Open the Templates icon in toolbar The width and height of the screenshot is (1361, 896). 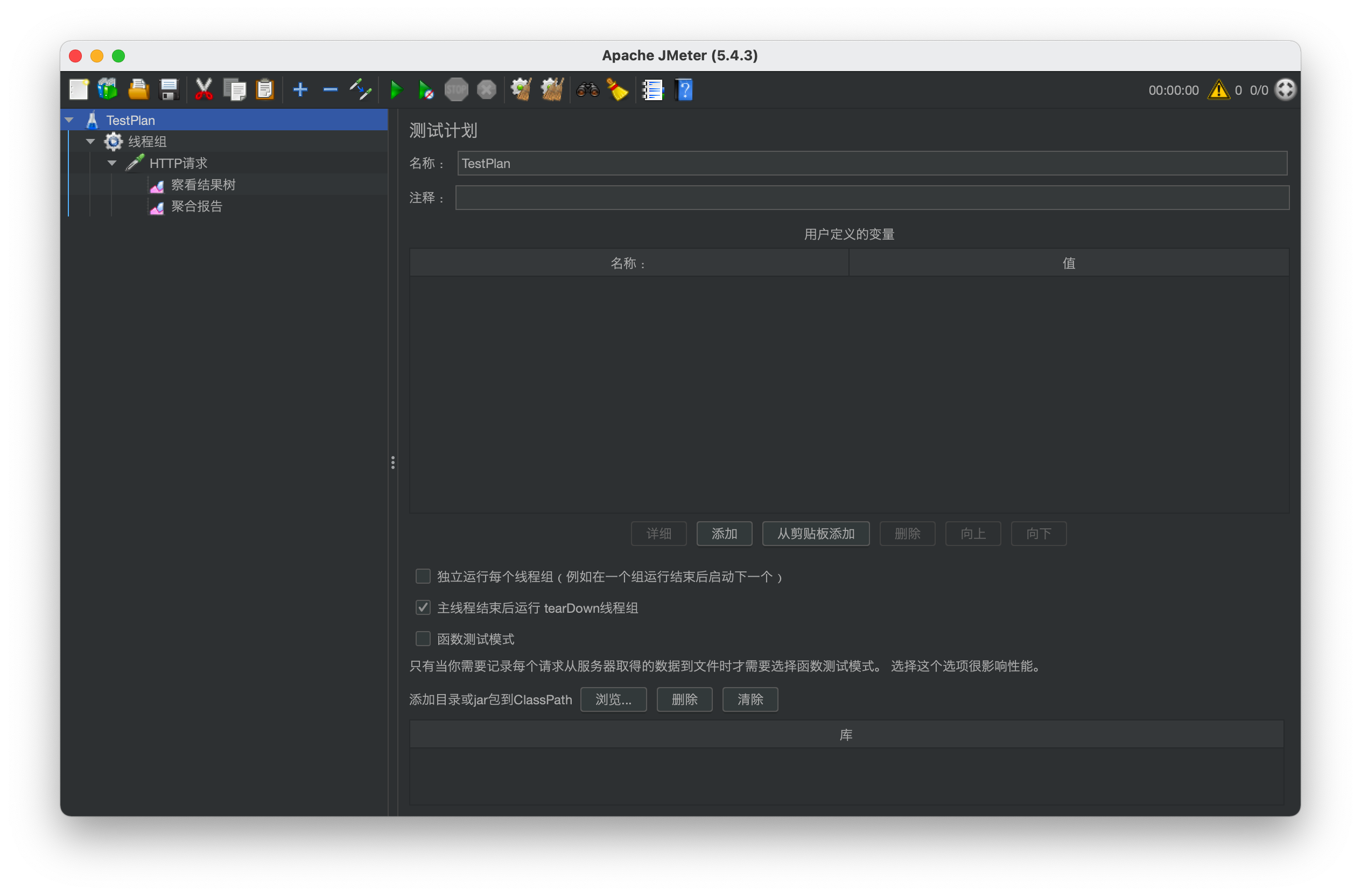click(108, 90)
